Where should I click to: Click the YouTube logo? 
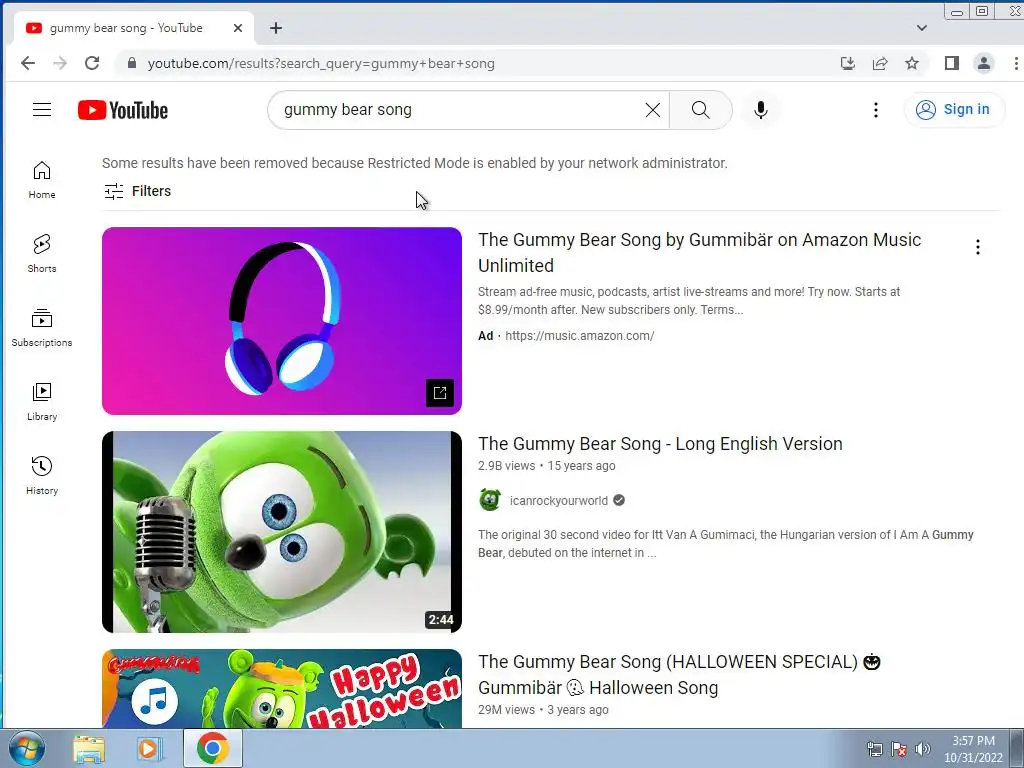[x=123, y=110]
